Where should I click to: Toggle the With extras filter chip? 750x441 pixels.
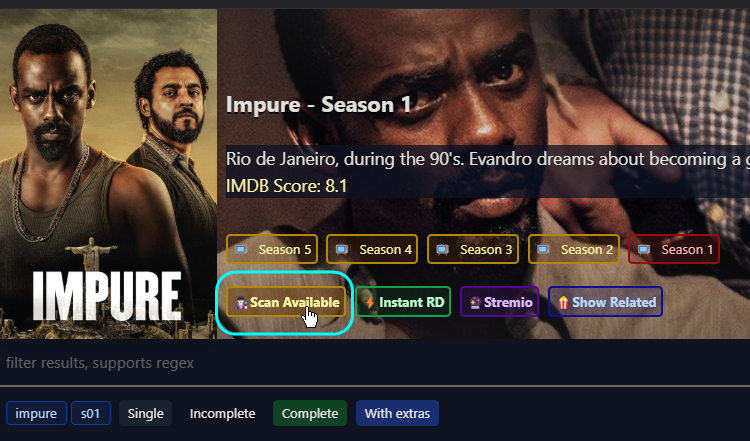tap(397, 413)
